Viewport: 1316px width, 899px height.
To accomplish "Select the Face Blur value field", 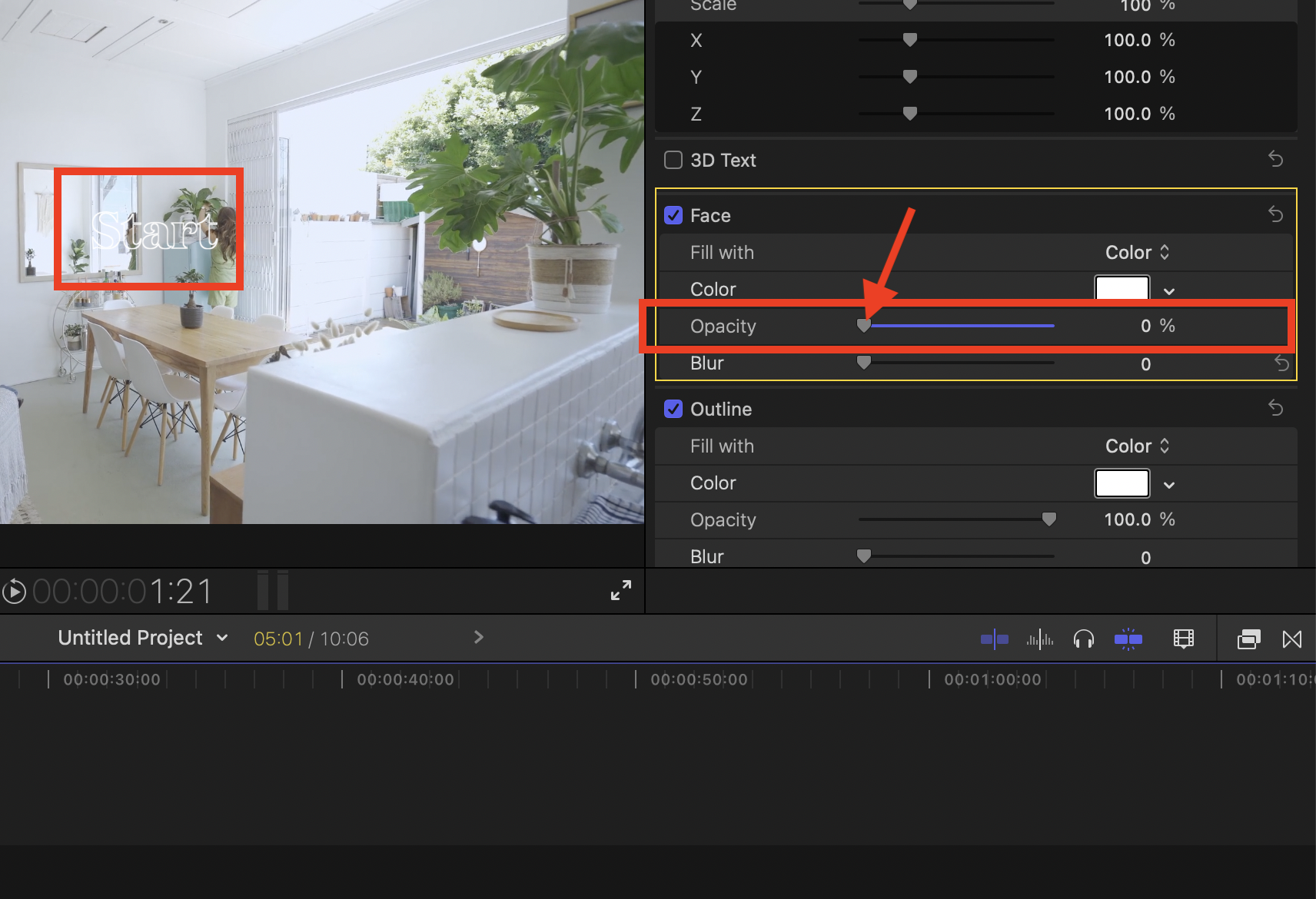I will (x=1145, y=364).
